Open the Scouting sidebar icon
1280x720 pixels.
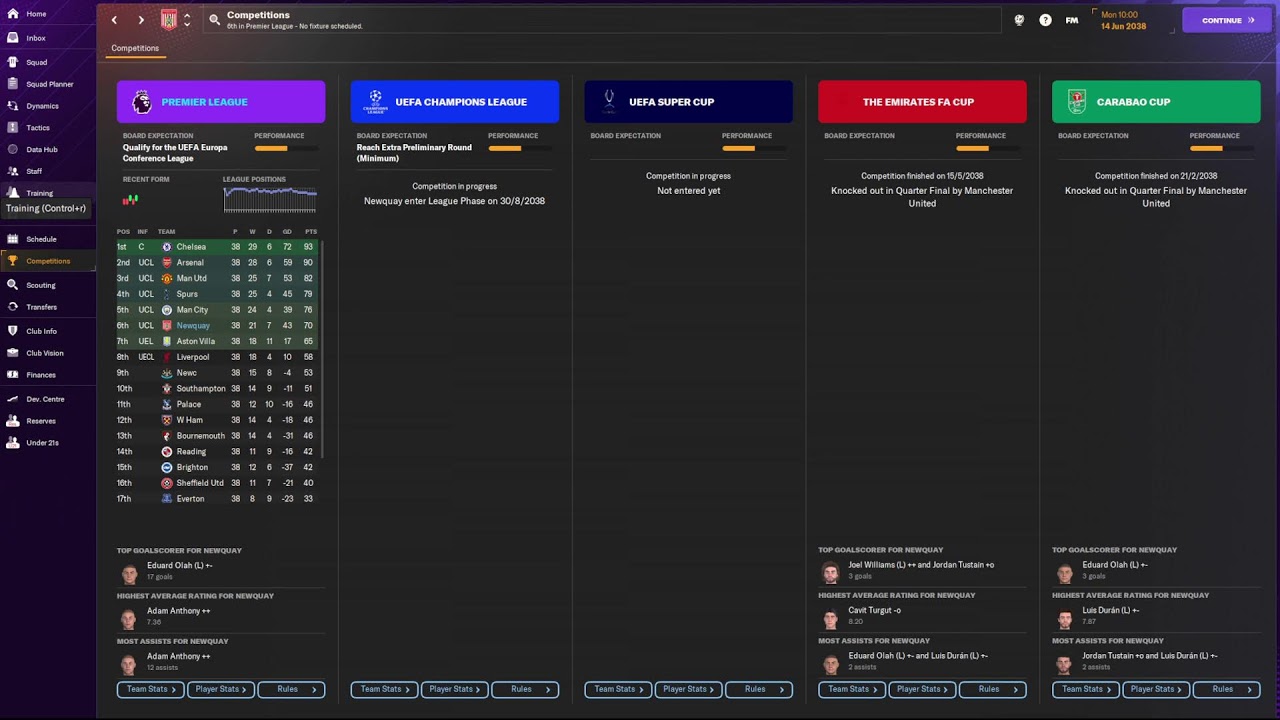[13, 285]
